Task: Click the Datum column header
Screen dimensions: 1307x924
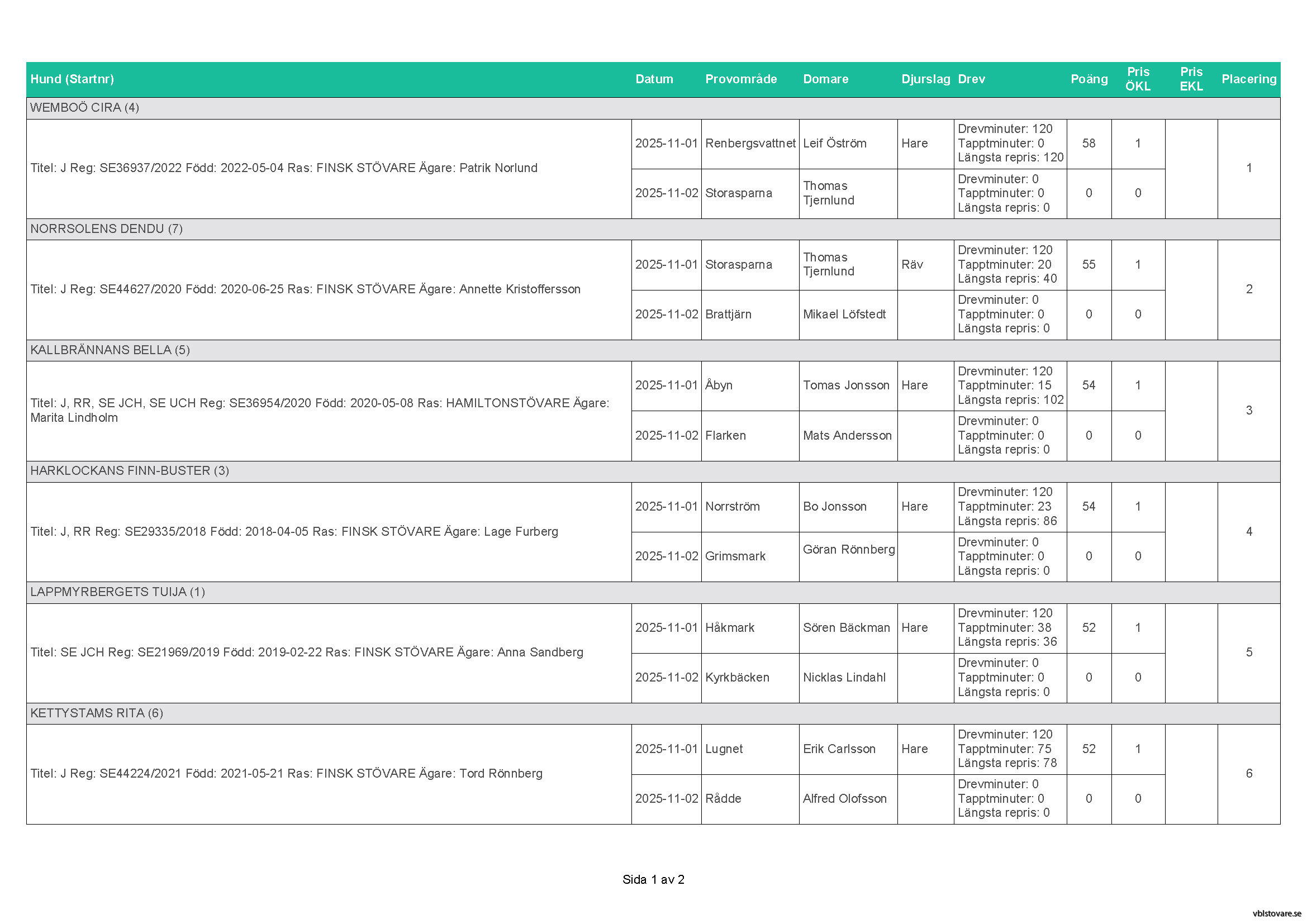Action: click(654, 79)
